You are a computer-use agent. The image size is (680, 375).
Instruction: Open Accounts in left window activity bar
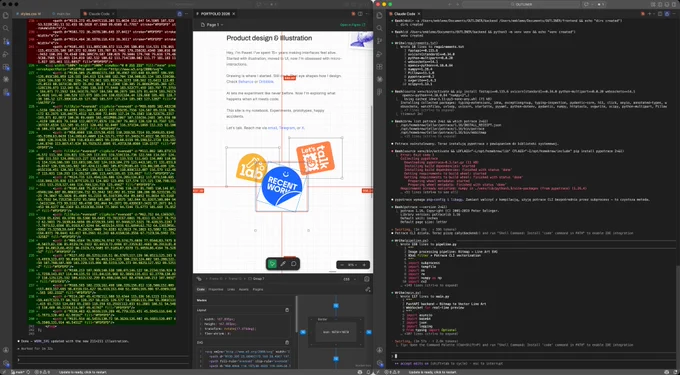tap(6, 350)
